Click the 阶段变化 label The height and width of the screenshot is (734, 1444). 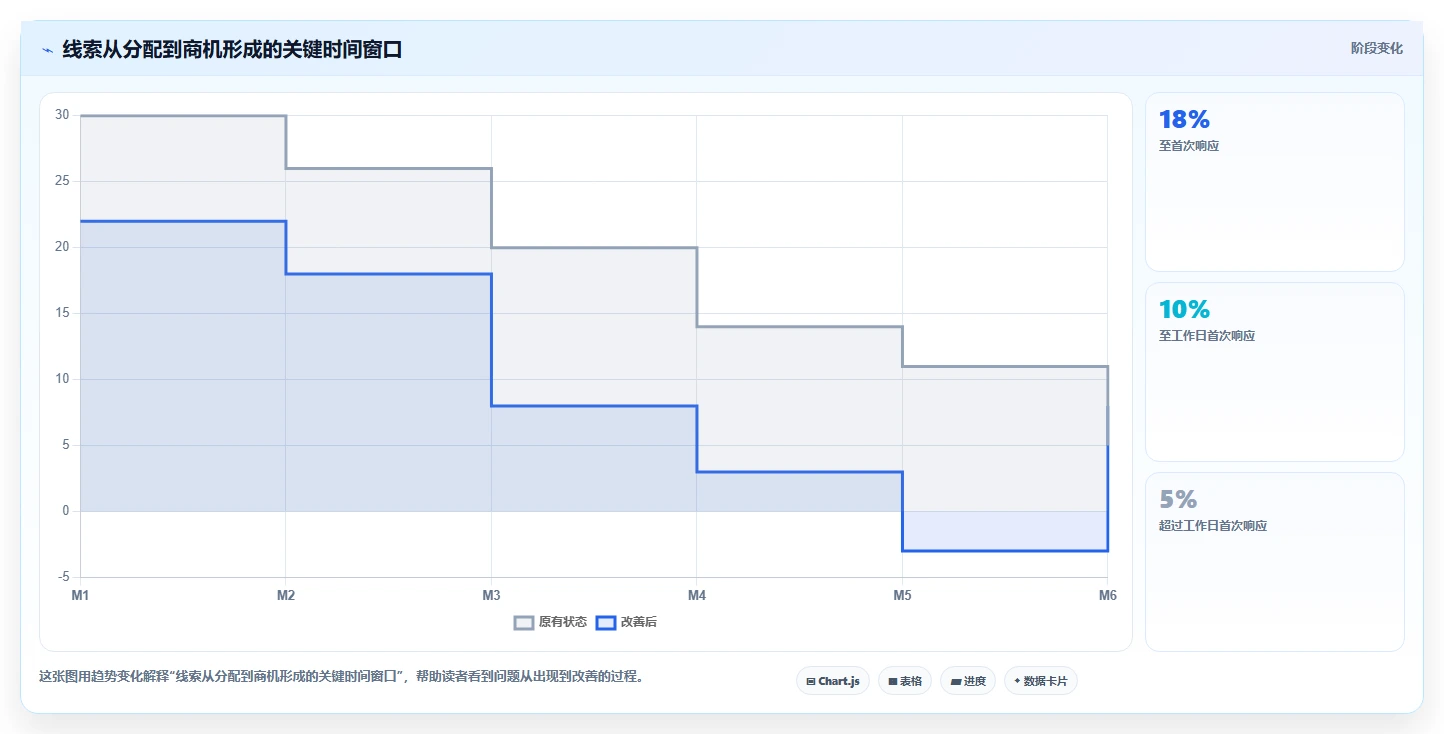(x=1377, y=48)
